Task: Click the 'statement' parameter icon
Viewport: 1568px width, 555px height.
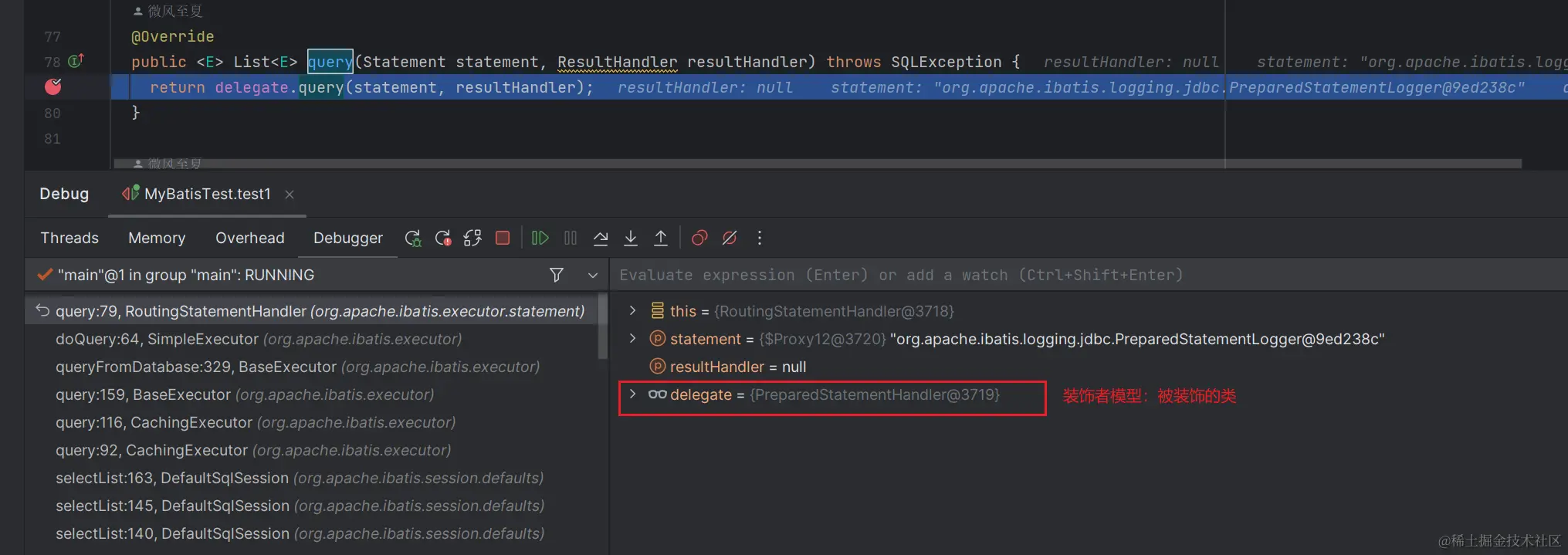Action: [x=658, y=338]
